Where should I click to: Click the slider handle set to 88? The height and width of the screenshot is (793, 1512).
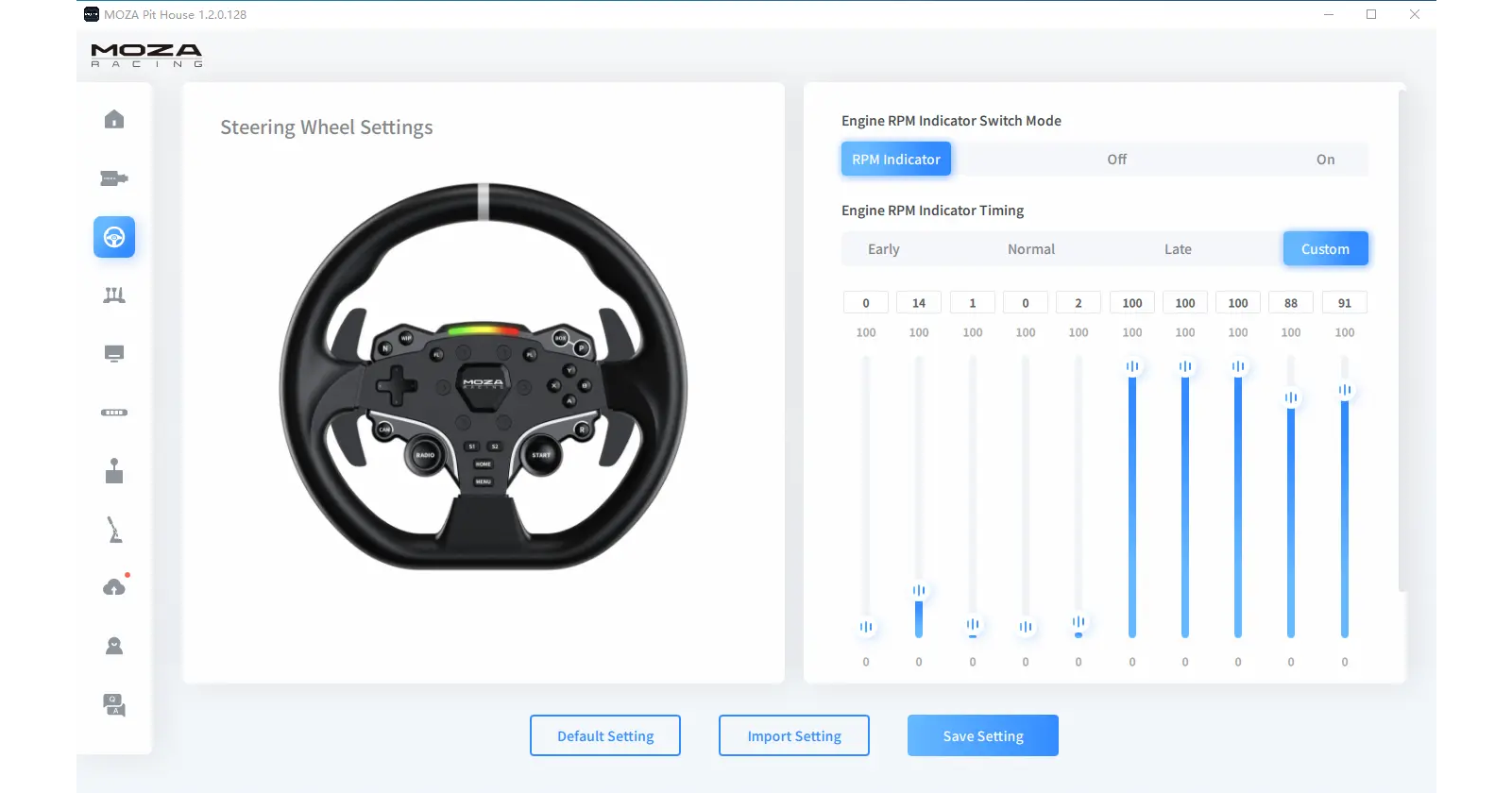click(1291, 397)
